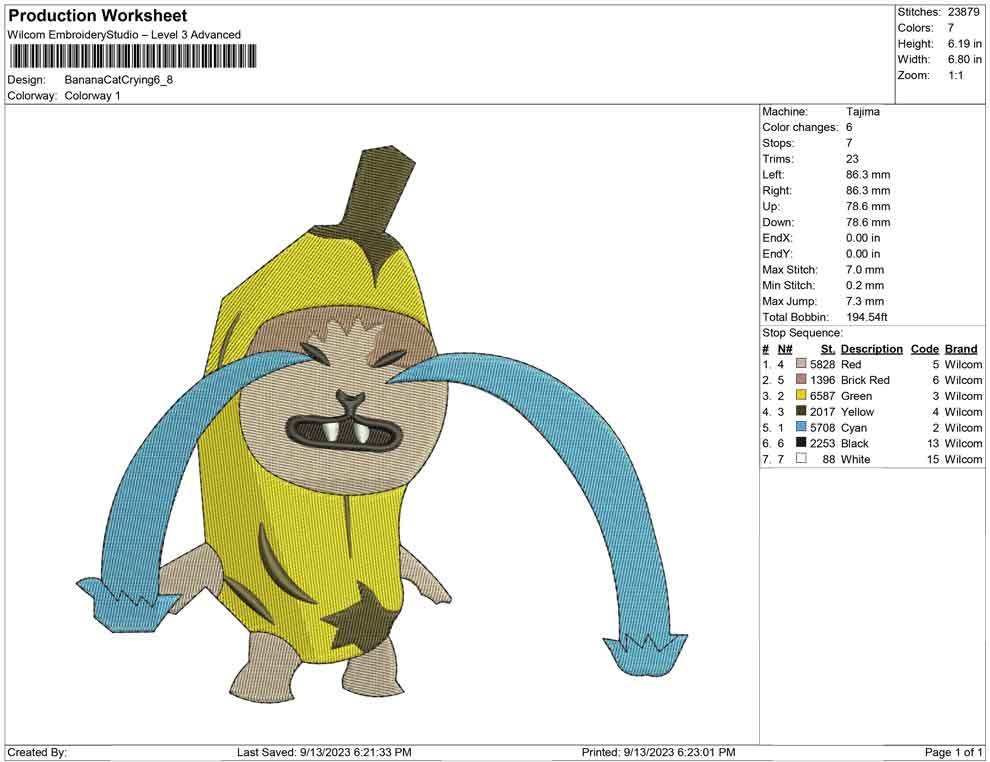
Task: Click the Brick Red description text
Action: [x=865, y=380]
